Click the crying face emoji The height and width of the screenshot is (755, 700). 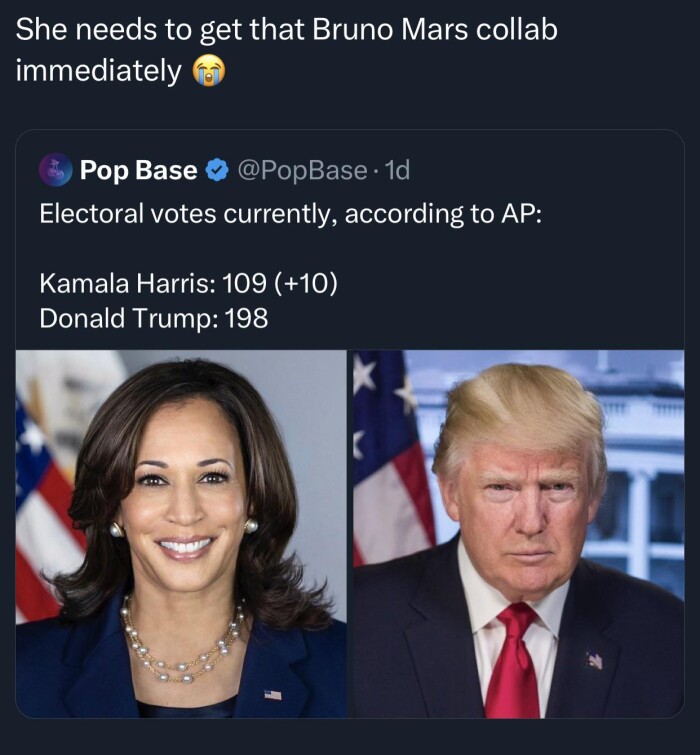click(209, 70)
